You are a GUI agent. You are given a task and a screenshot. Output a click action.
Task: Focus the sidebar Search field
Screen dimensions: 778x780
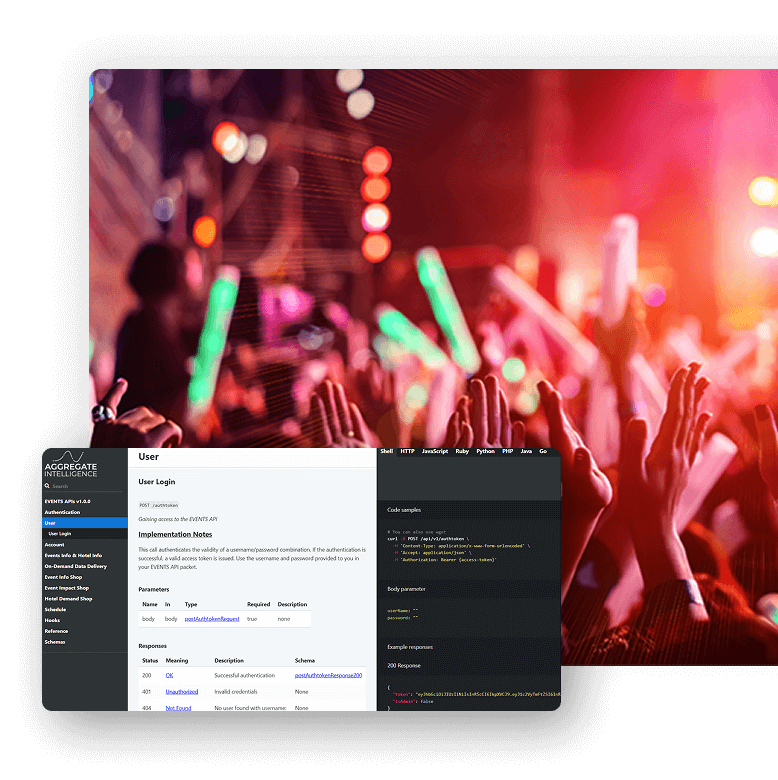[x=86, y=486]
